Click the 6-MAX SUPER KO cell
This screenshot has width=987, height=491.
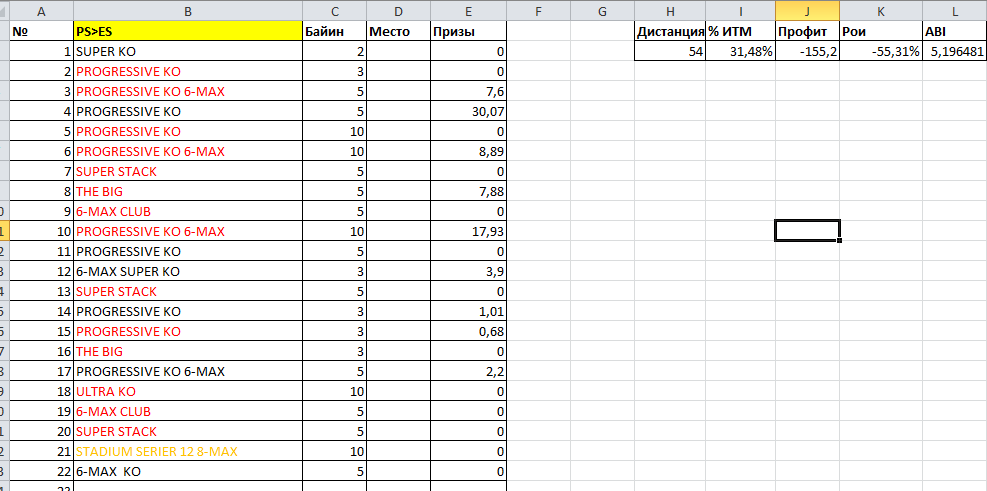pos(188,271)
